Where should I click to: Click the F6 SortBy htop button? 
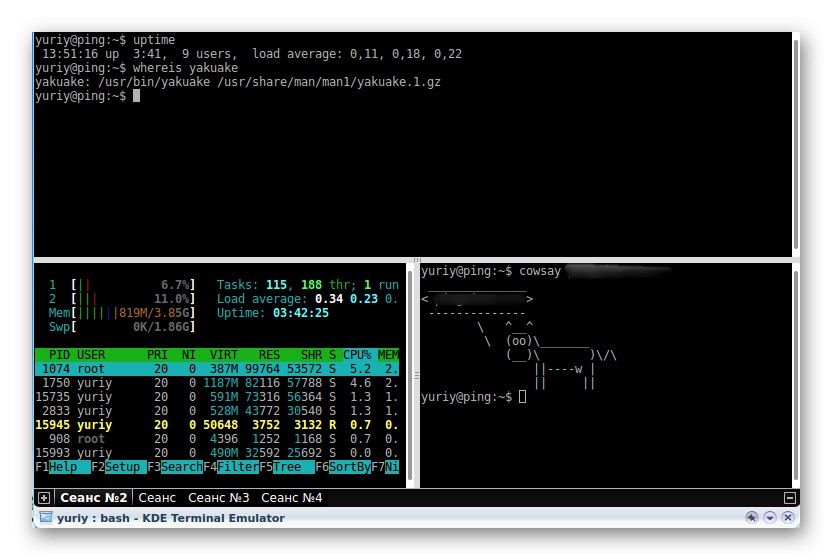point(343,467)
